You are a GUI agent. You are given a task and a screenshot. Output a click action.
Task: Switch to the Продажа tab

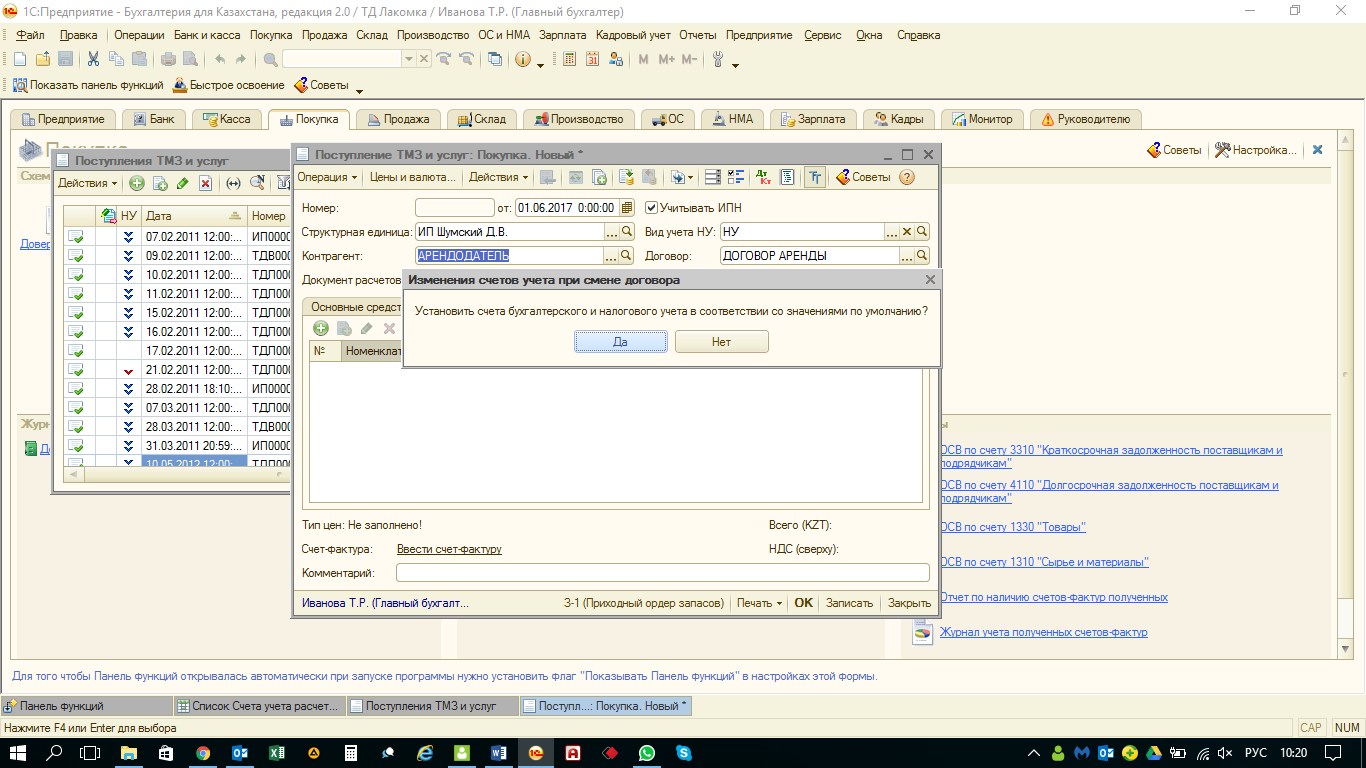(399, 119)
